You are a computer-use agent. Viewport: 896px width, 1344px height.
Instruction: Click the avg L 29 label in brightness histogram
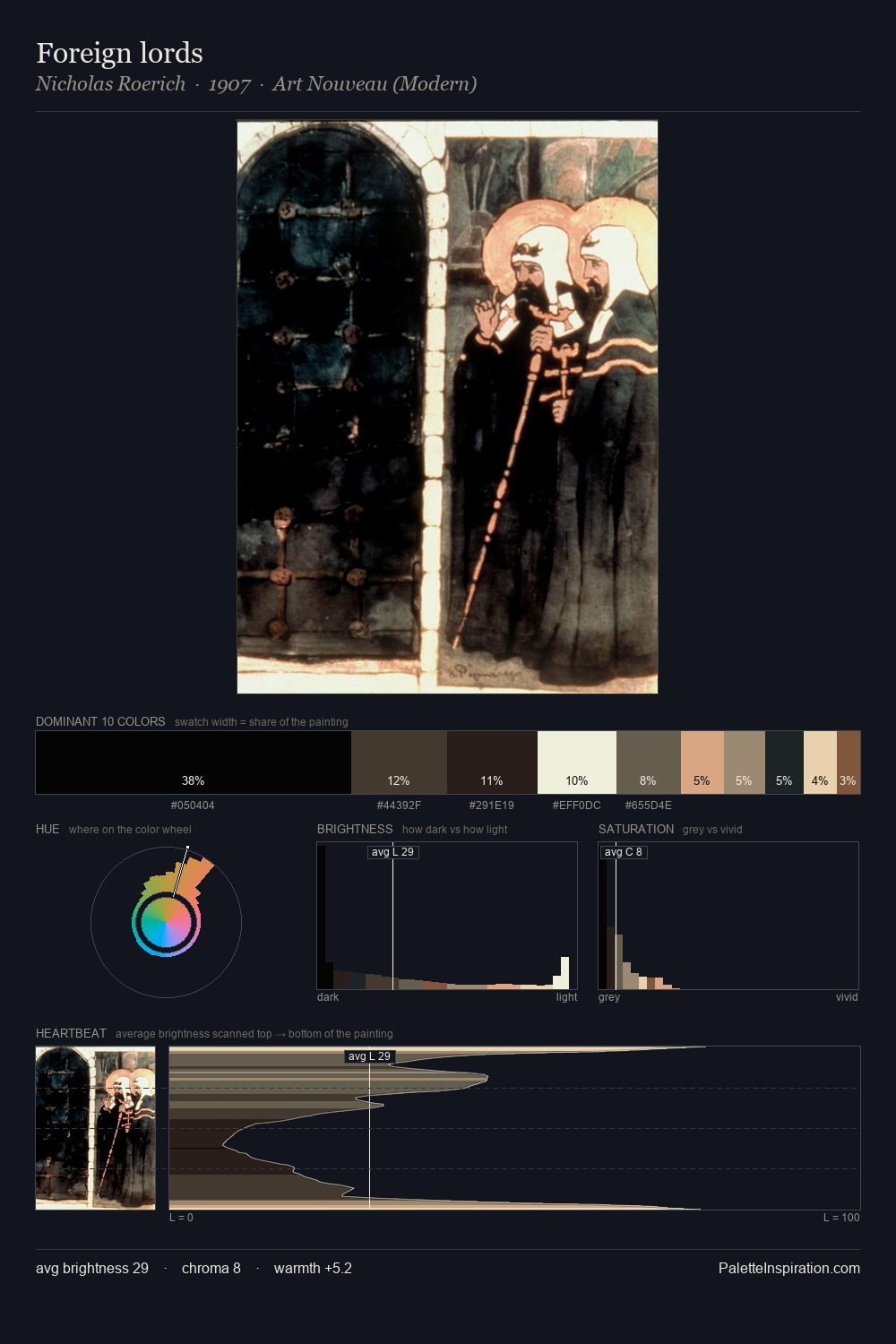(393, 852)
